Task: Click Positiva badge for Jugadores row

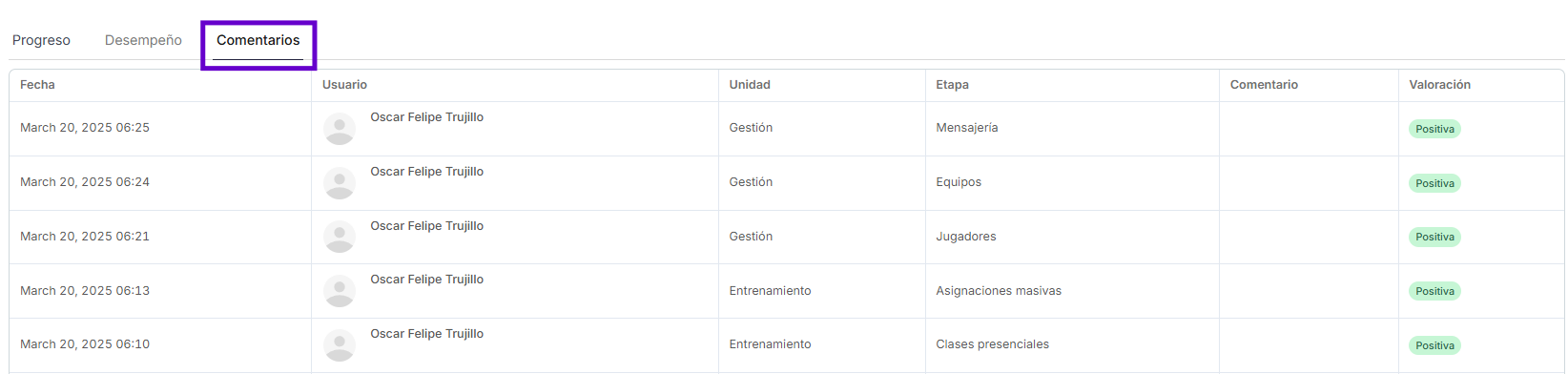Action: 1434,237
